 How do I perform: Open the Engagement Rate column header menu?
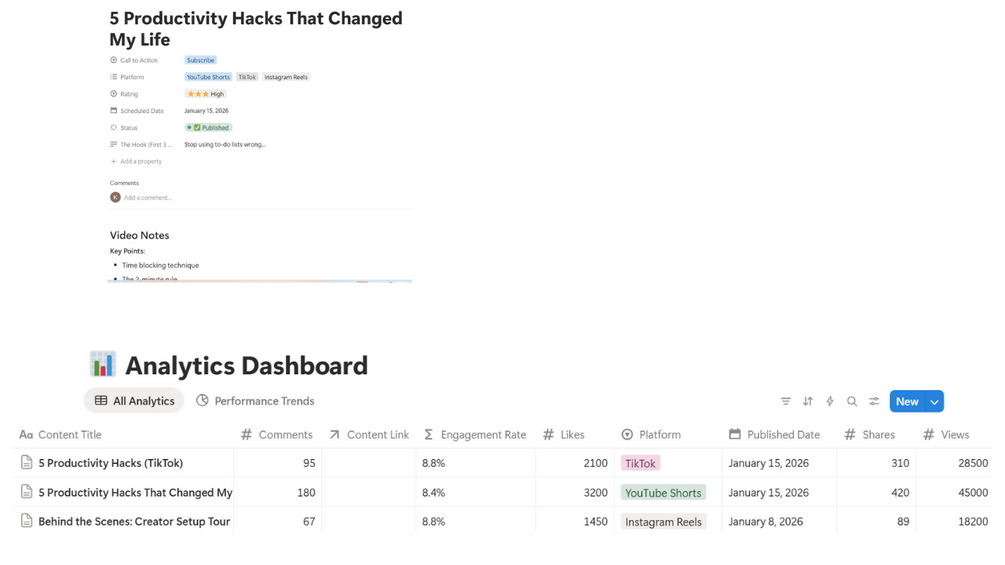tap(483, 435)
